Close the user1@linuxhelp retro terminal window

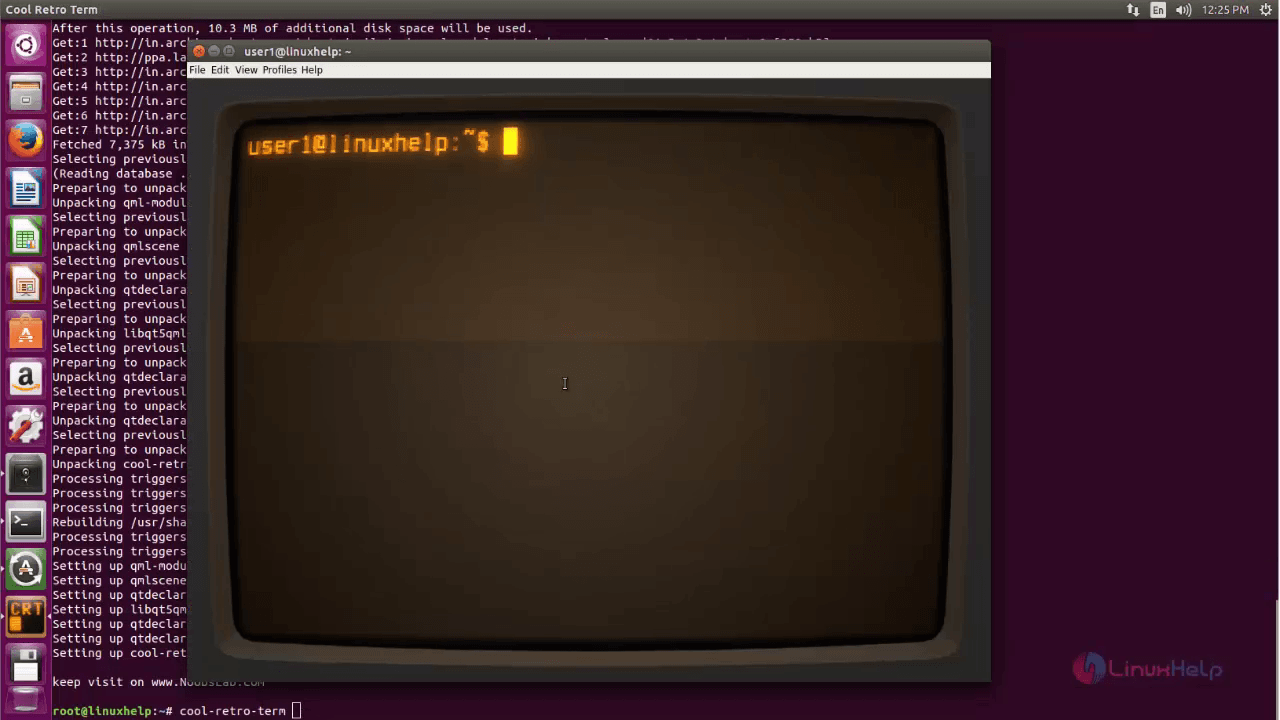pos(199,51)
